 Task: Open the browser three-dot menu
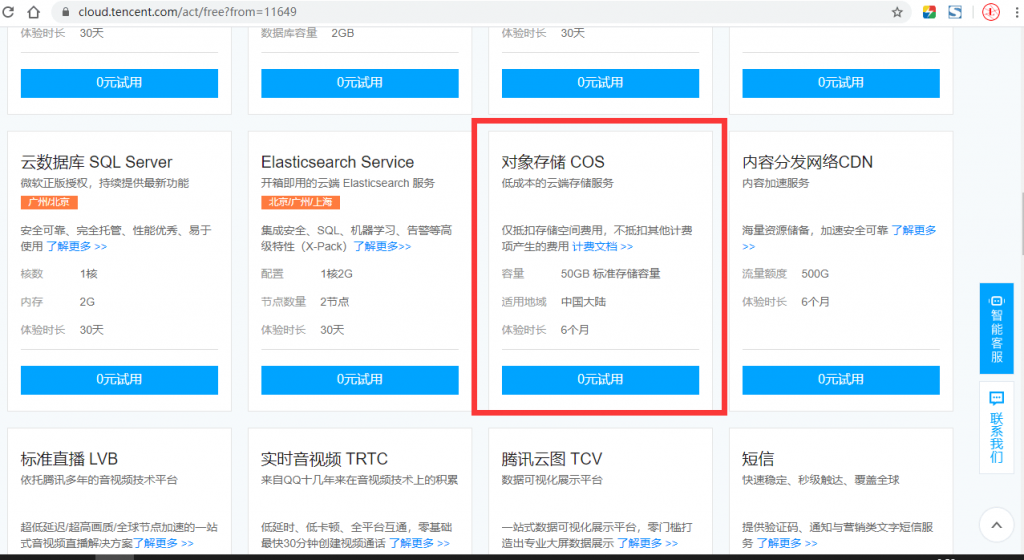click(x=1017, y=12)
